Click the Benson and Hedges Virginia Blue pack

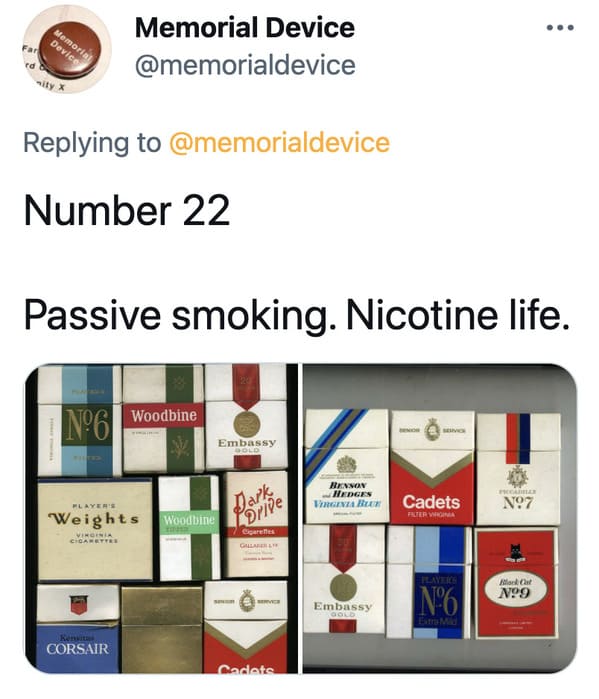347,466
